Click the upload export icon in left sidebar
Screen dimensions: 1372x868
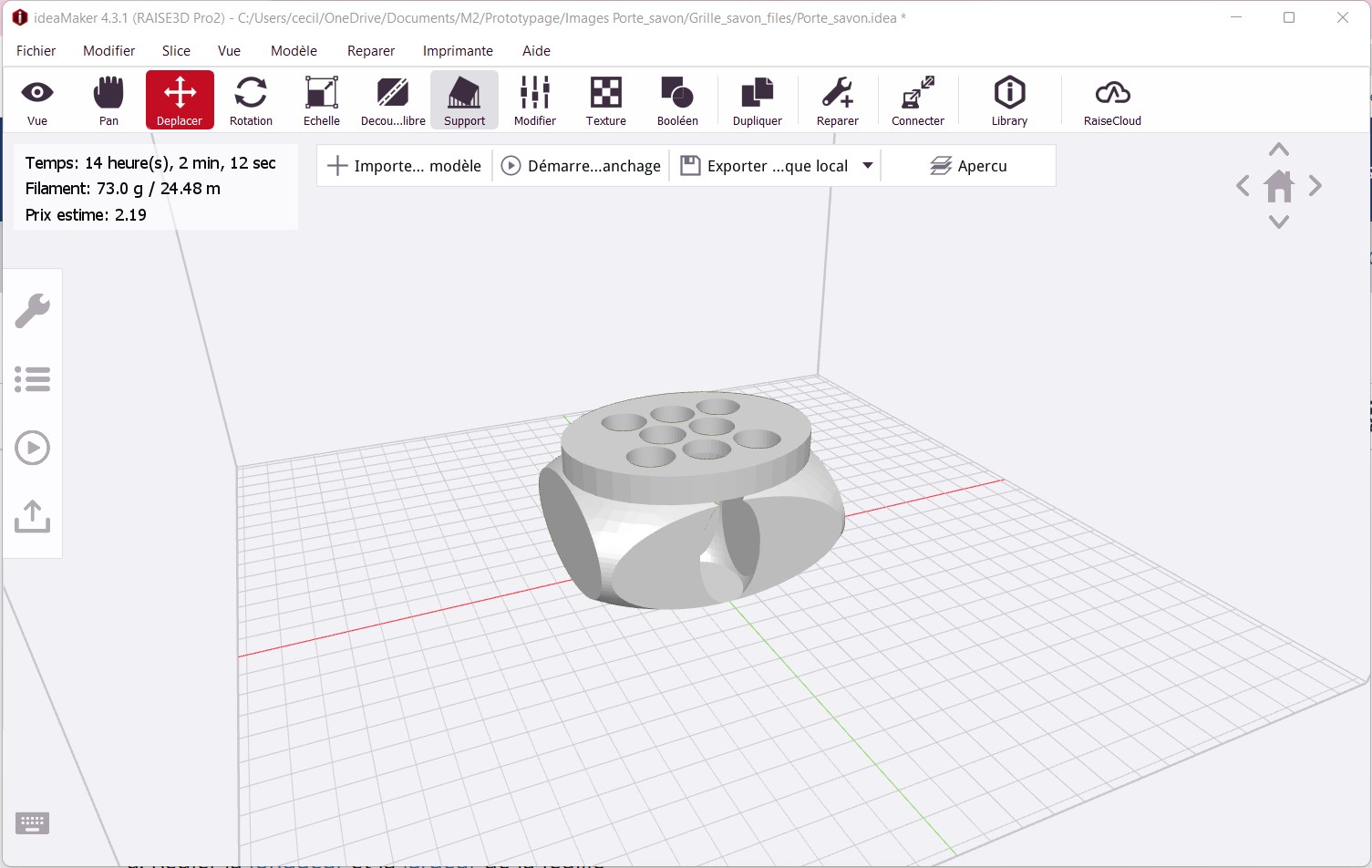(32, 516)
